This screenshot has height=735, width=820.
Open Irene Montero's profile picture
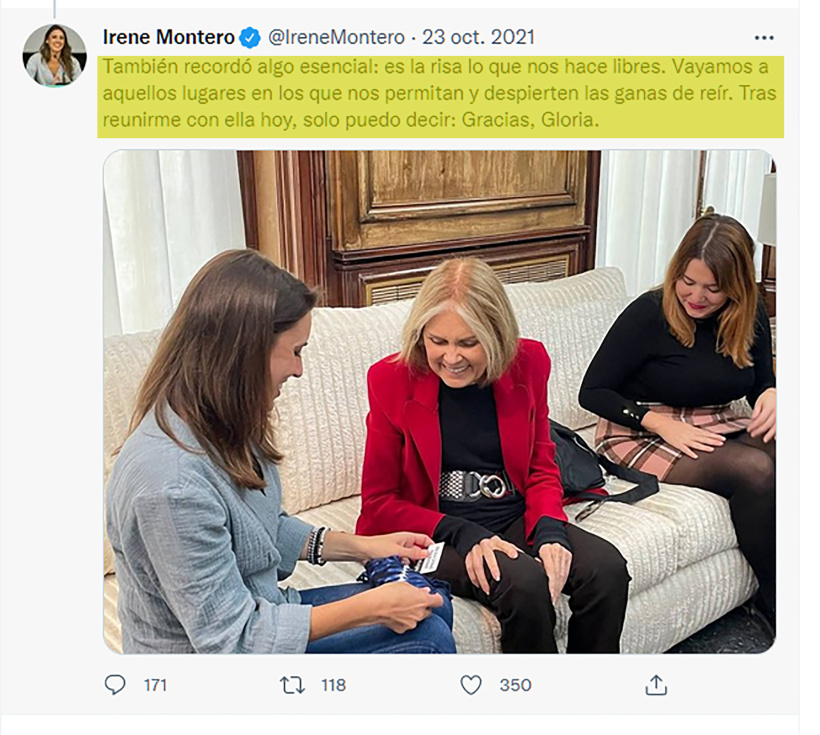coord(54,55)
